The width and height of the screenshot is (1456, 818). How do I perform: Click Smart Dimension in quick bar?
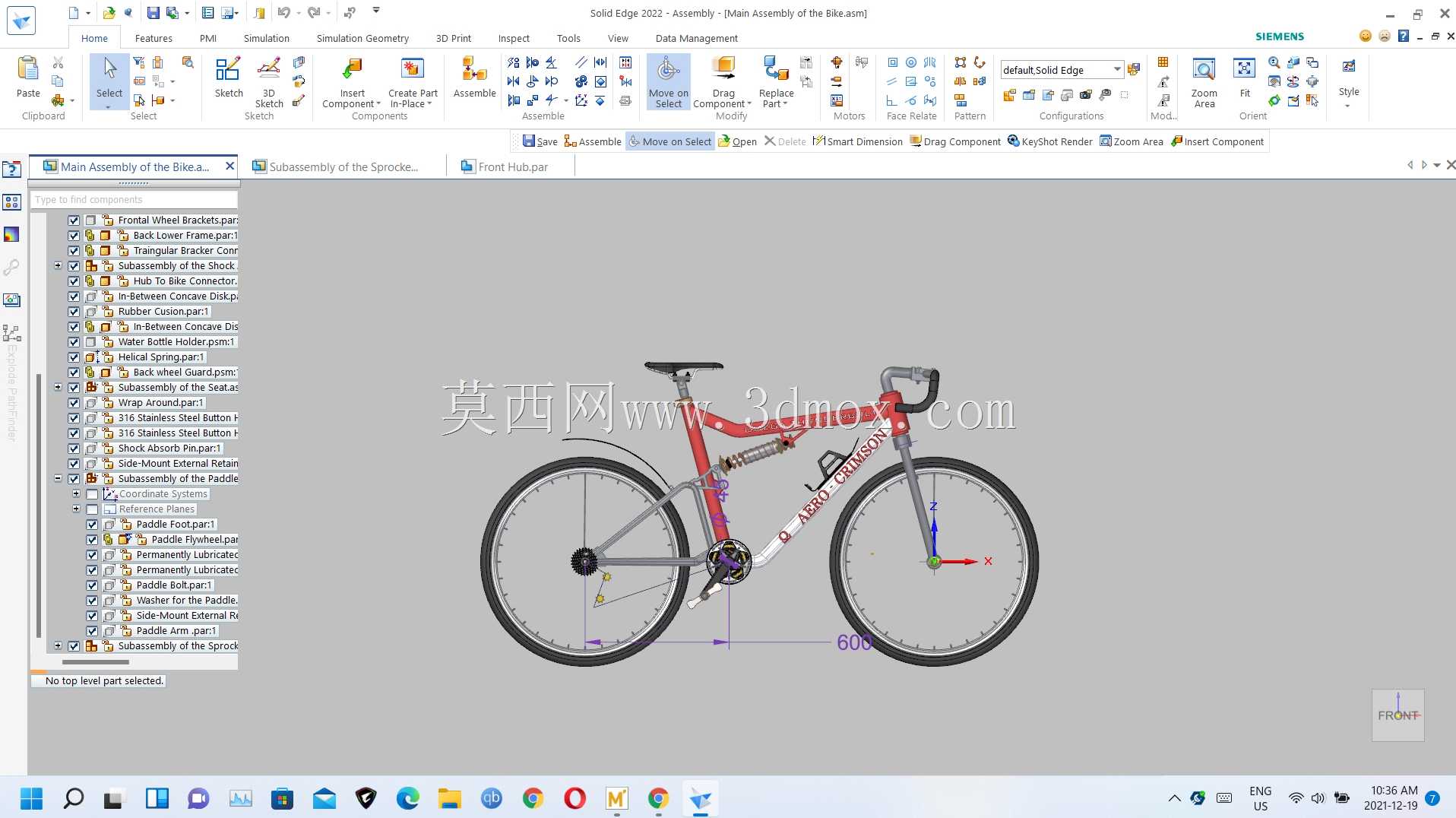[x=857, y=141]
